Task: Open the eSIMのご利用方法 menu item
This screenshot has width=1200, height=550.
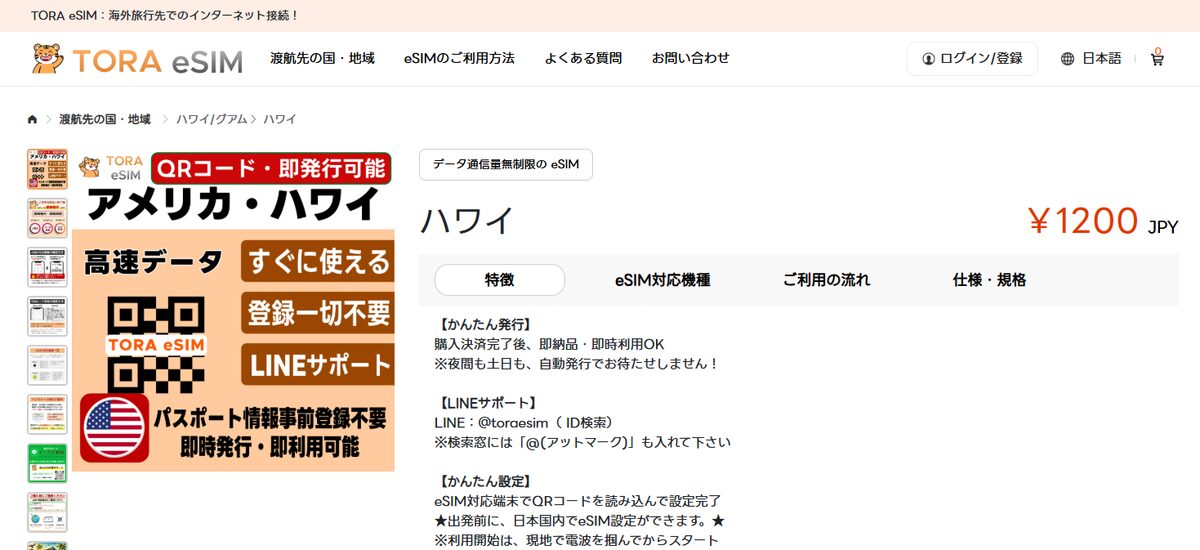Action: (459, 58)
